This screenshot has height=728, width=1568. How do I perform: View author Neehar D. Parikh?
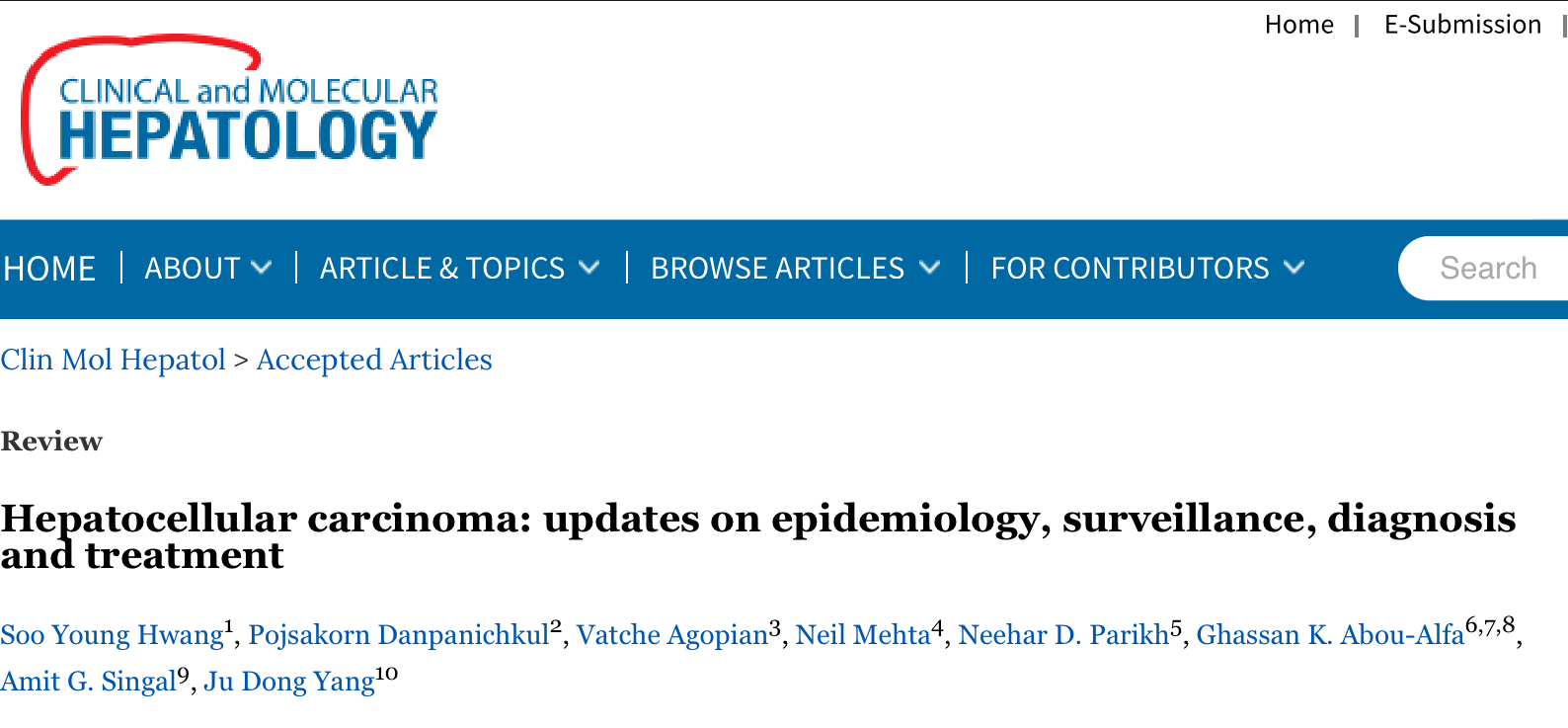[1063, 635]
